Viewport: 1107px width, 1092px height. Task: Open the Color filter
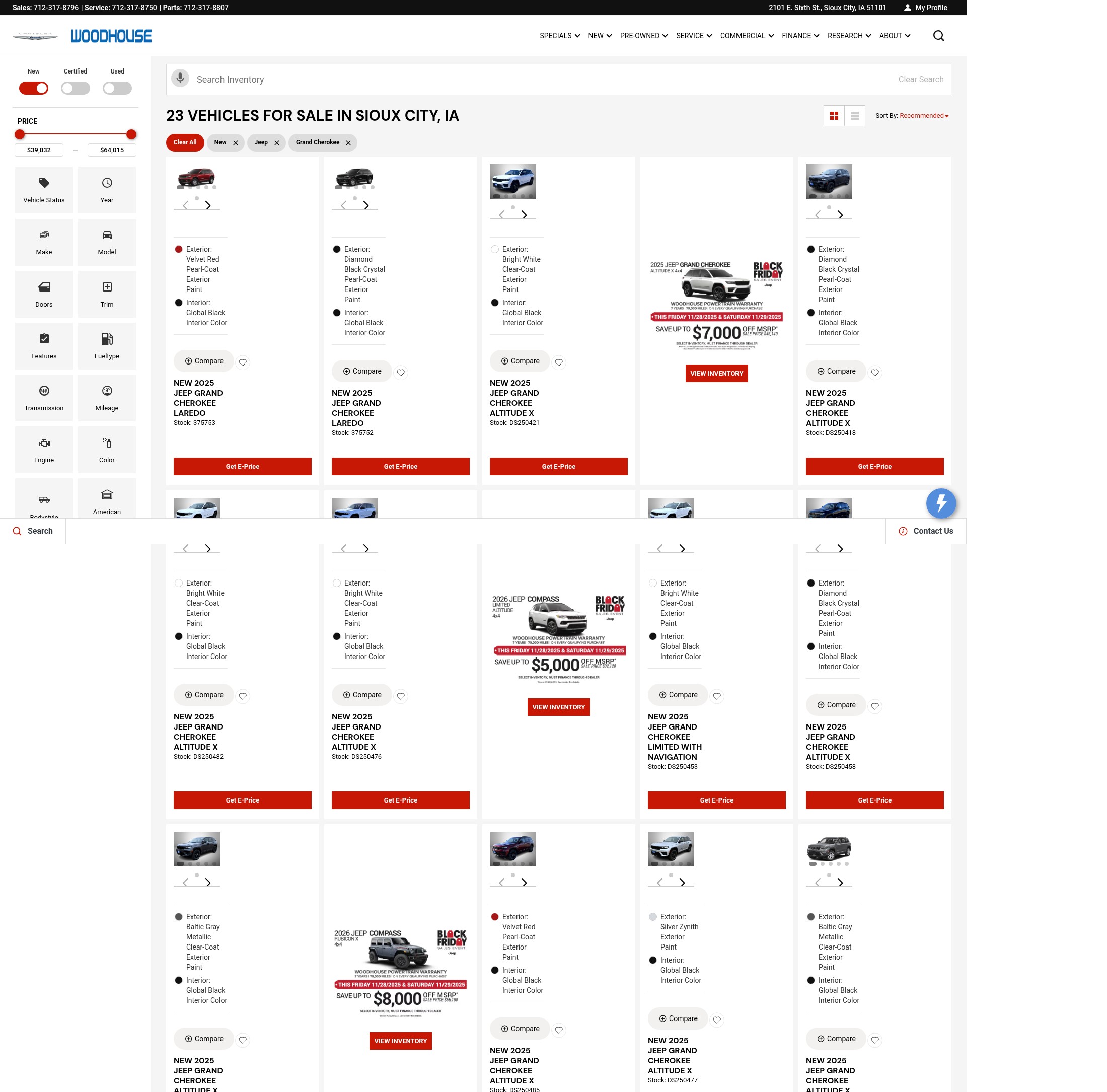[107, 450]
